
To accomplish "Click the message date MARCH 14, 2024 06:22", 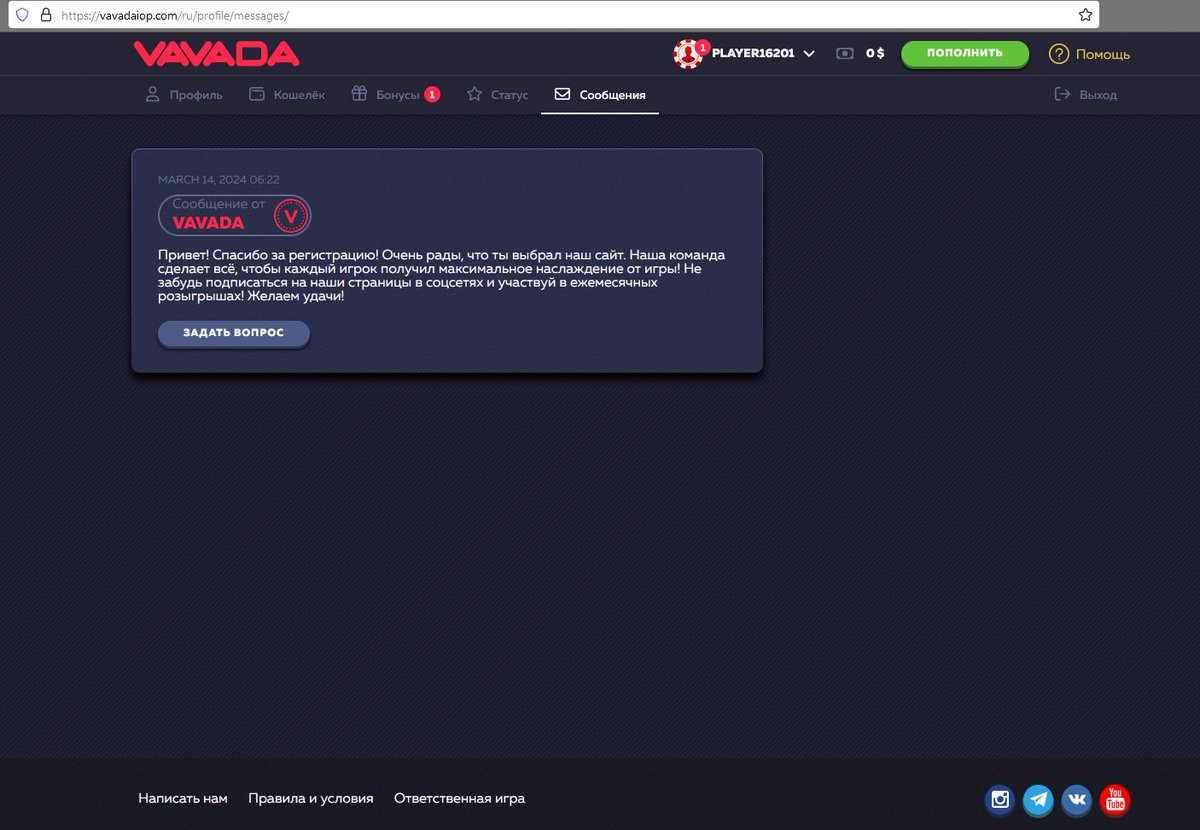I will (218, 180).
